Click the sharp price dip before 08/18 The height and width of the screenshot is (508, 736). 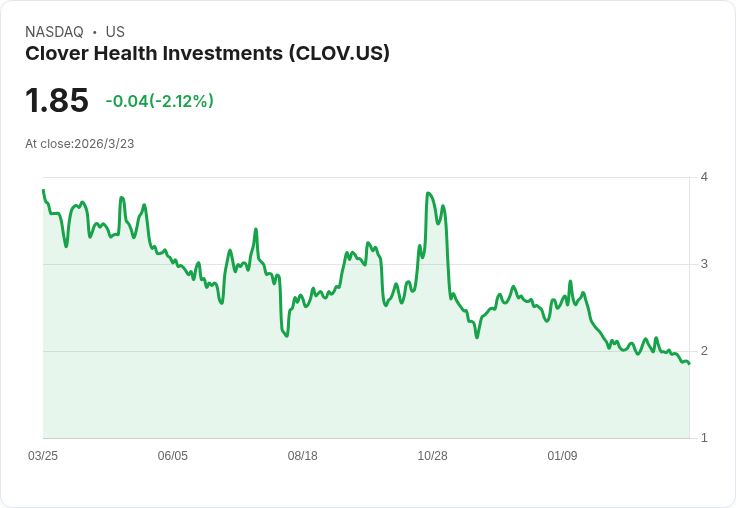tap(287, 336)
